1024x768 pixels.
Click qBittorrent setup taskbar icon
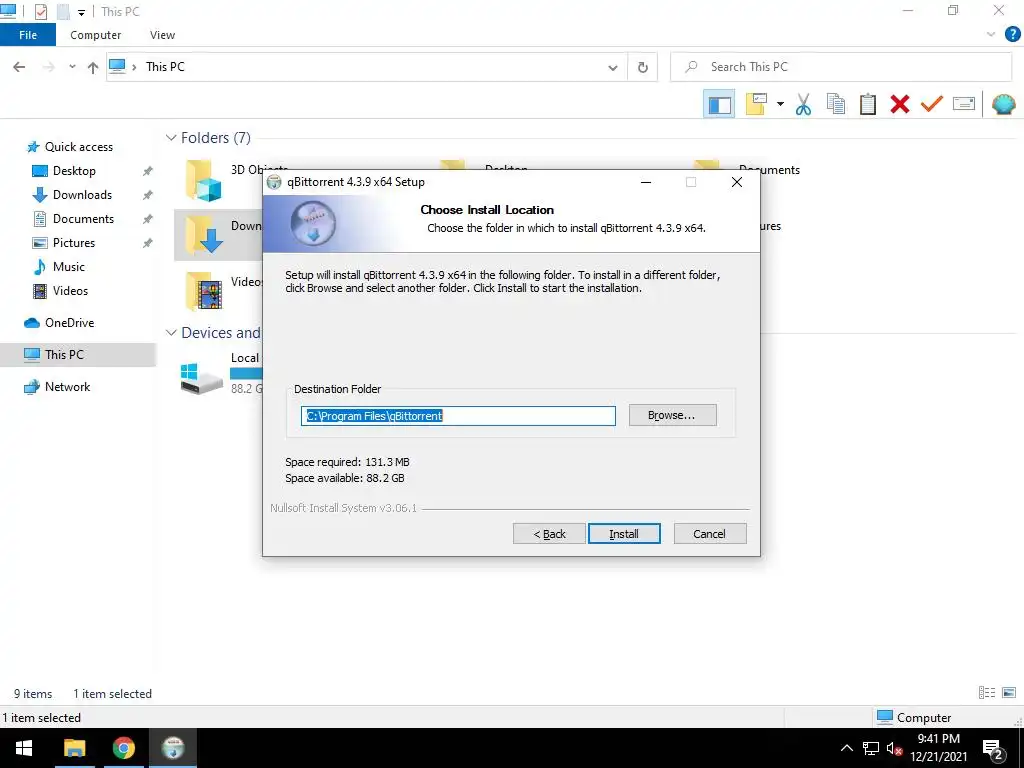(x=173, y=748)
